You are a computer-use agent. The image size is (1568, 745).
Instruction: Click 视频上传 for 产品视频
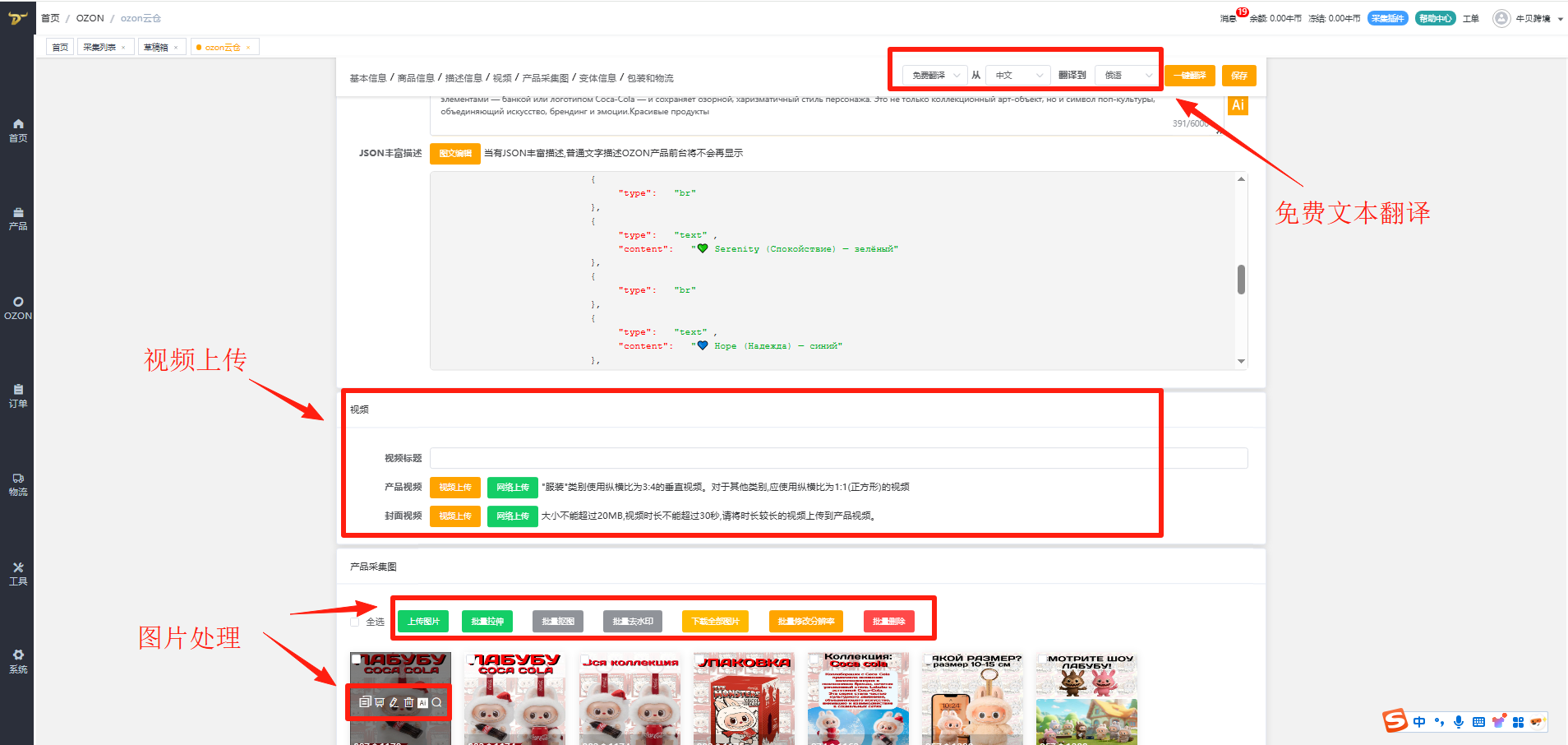(x=455, y=488)
